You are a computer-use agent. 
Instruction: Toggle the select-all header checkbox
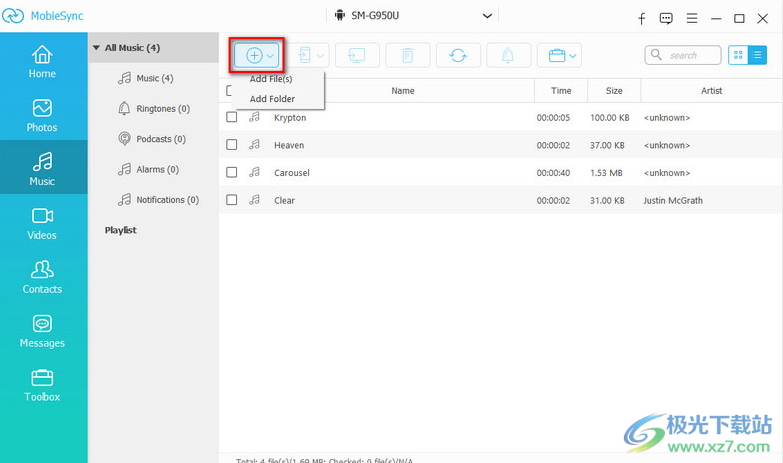[229, 90]
